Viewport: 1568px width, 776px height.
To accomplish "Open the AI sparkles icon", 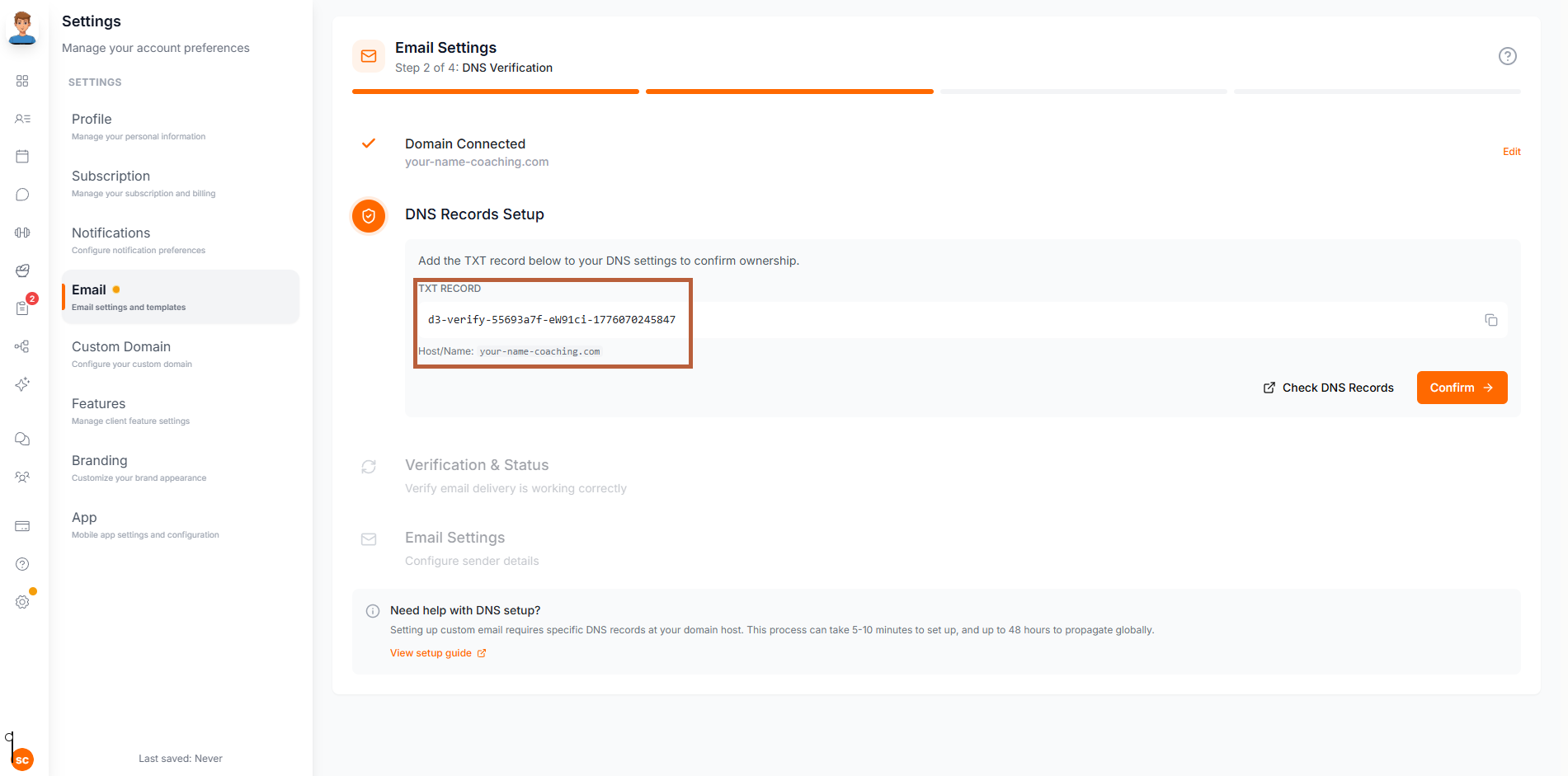I will 22,384.
